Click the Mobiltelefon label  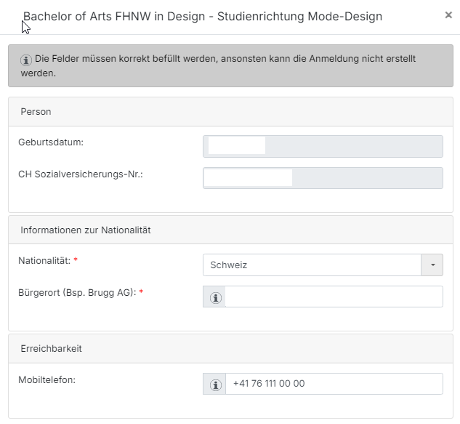point(47,380)
